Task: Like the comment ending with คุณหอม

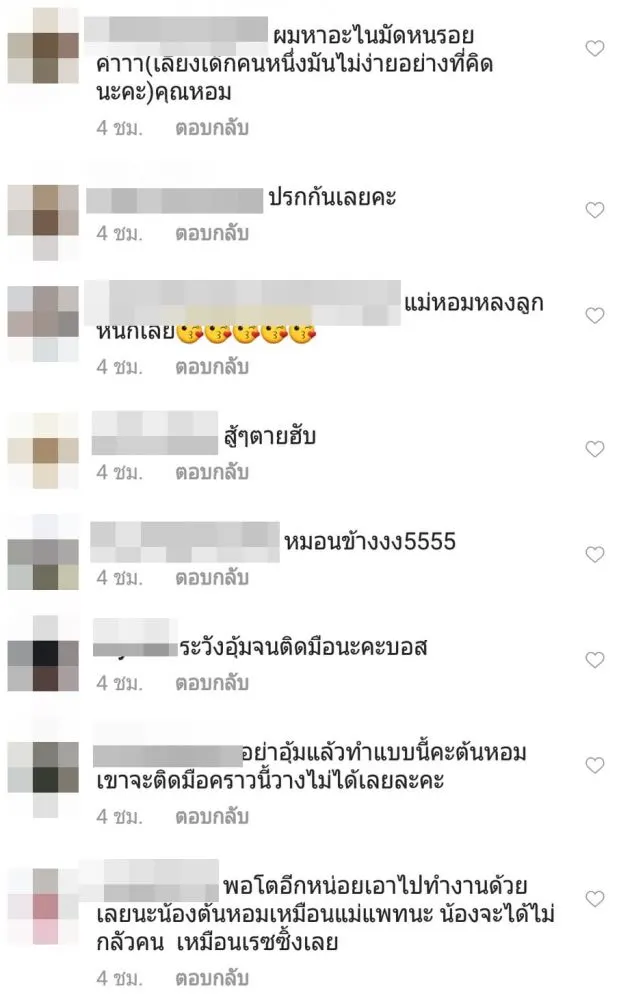Action: 594,48
